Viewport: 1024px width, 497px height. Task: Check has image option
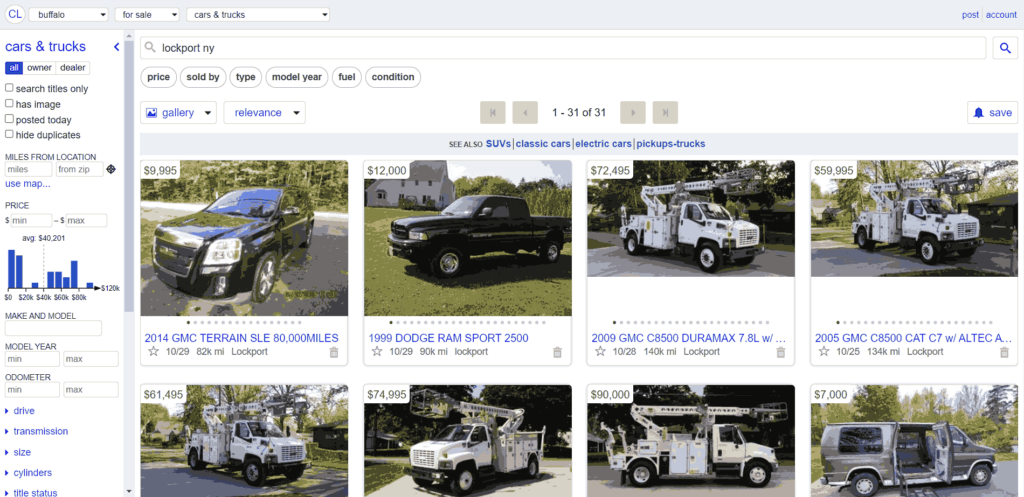(9, 103)
